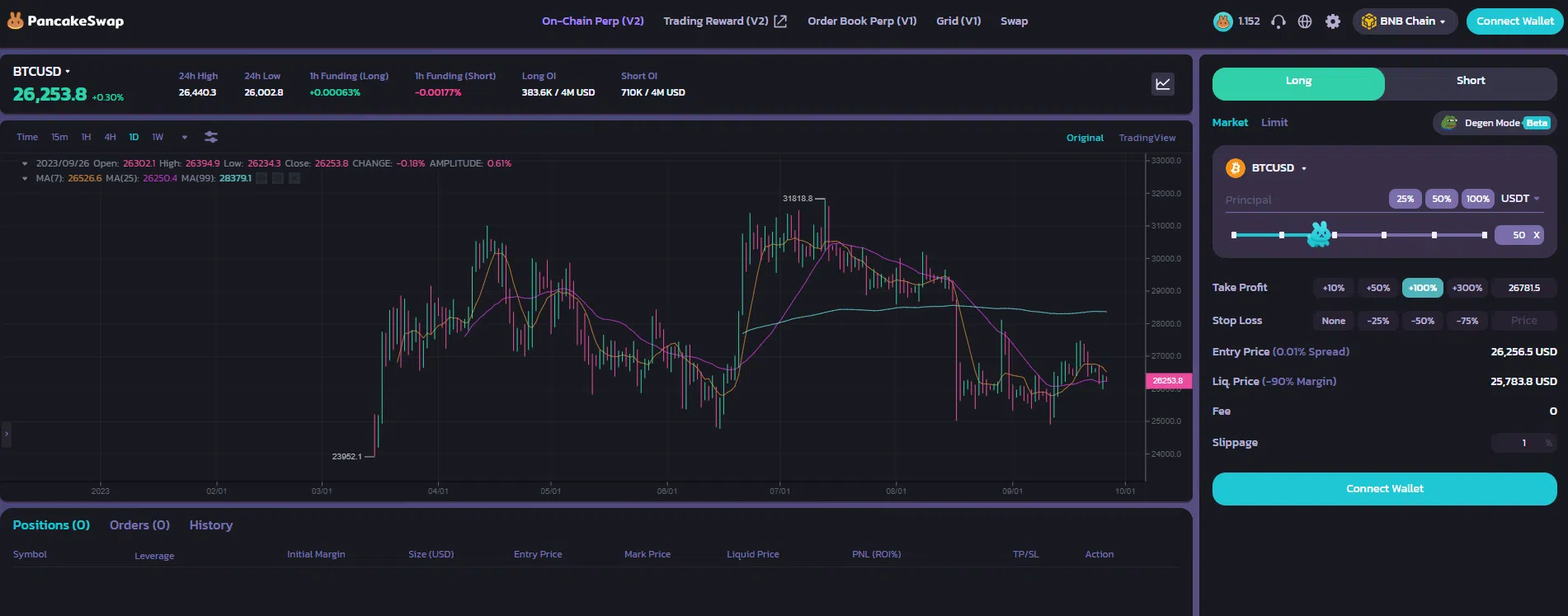Open the BTCUSD dropdown in the order panel
The image size is (1568, 616).
1278,168
